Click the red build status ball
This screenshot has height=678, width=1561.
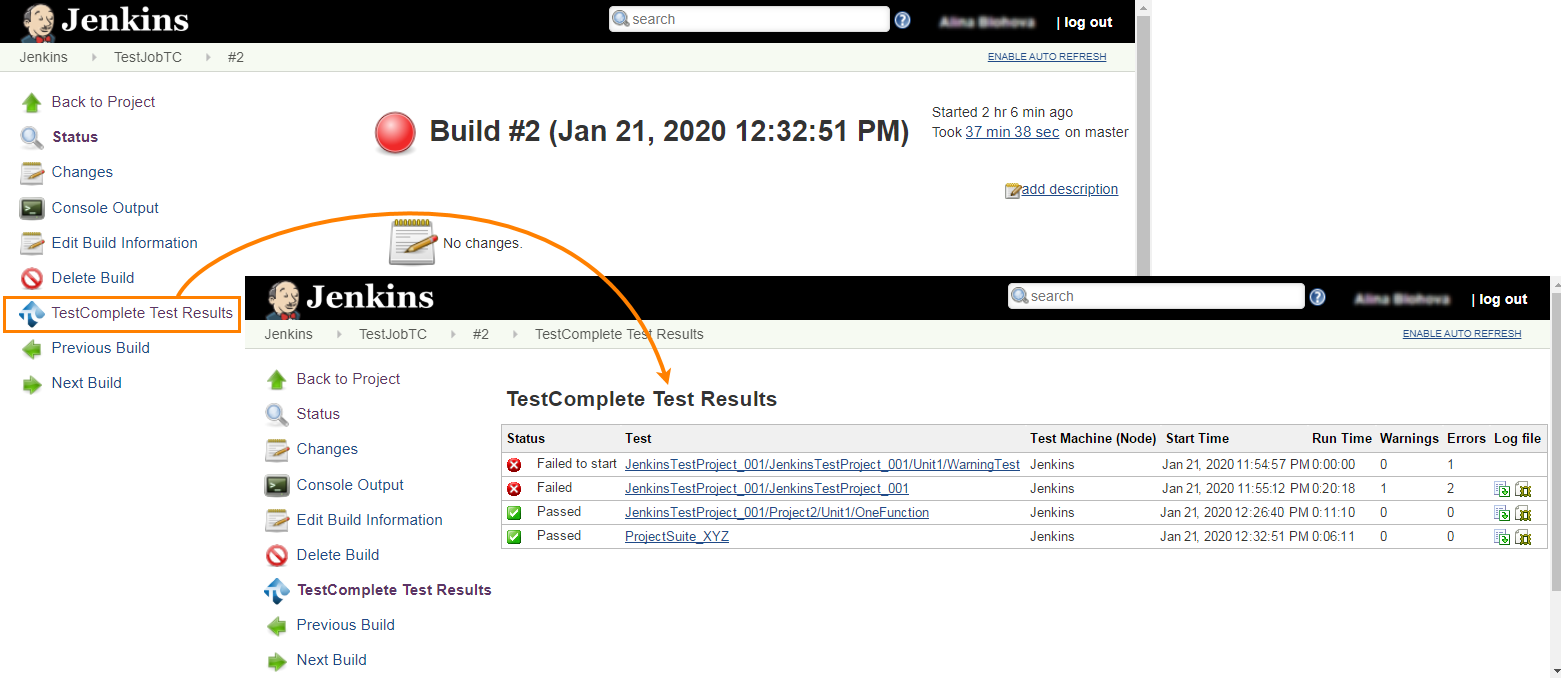coord(394,132)
